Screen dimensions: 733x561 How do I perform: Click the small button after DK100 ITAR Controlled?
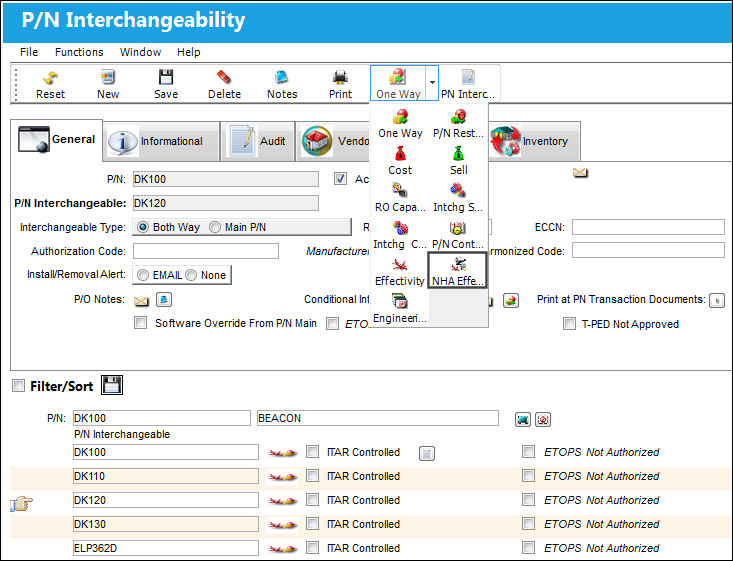pos(426,453)
